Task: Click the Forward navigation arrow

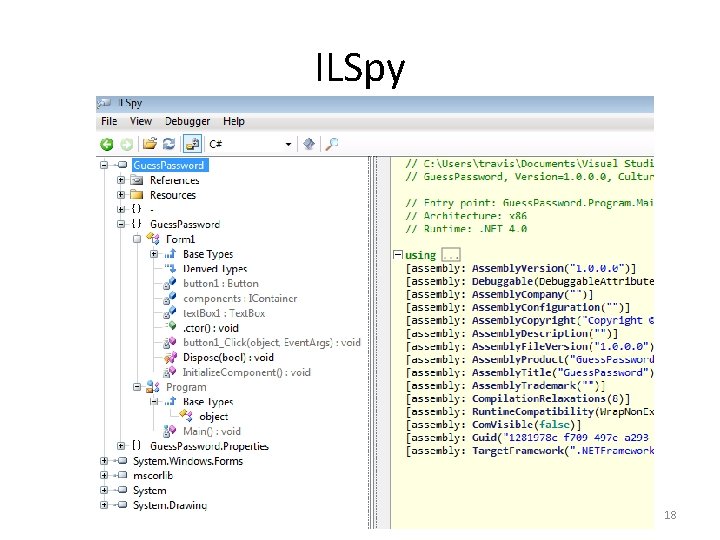Action: click(127, 145)
